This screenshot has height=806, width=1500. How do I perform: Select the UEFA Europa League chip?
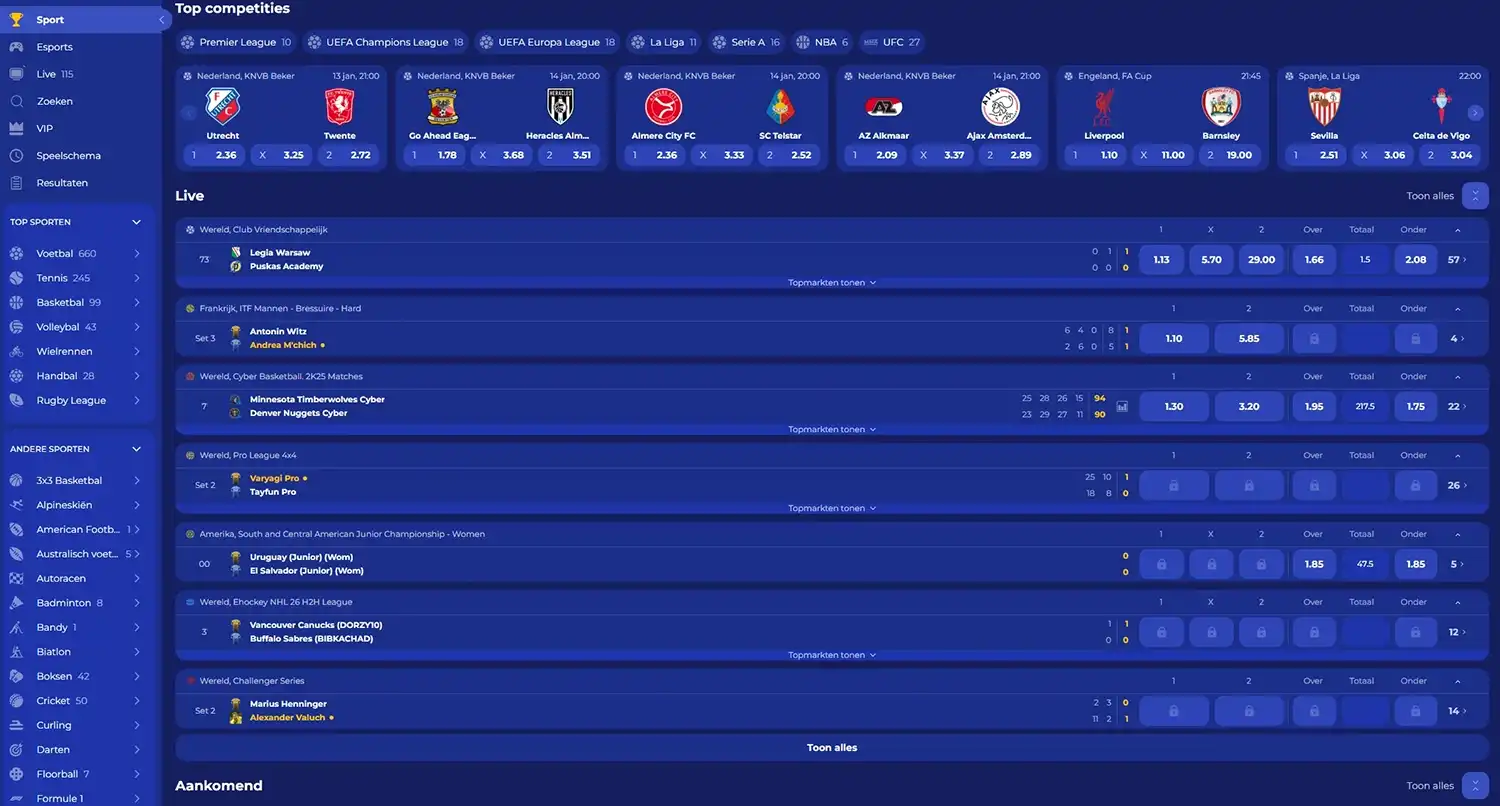coord(547,42)
